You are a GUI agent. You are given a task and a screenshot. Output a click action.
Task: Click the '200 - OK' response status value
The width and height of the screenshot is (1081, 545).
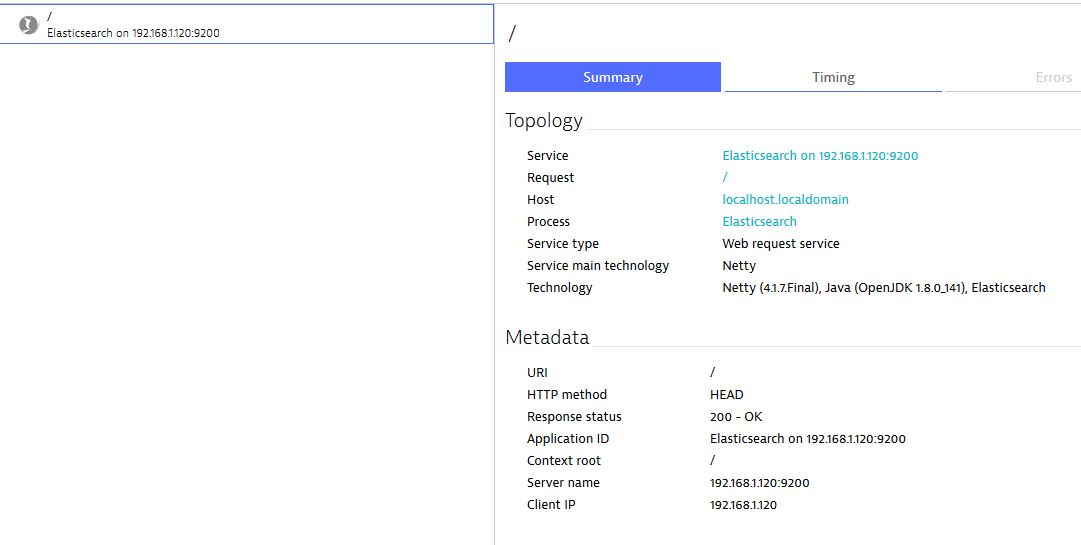pos(736,417)
